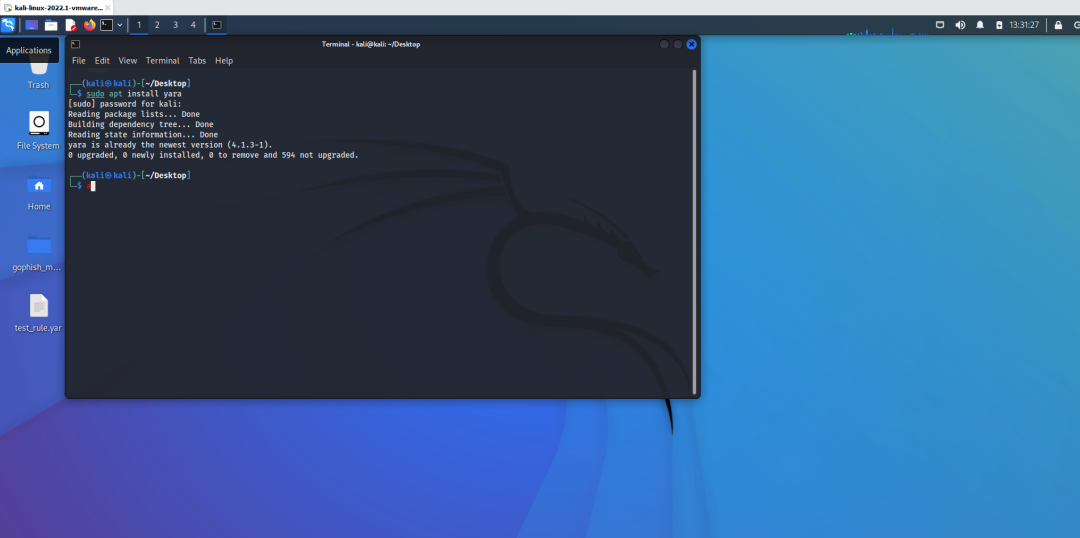
Task: Click the display/screen tray icon
Action: (939, 25)
